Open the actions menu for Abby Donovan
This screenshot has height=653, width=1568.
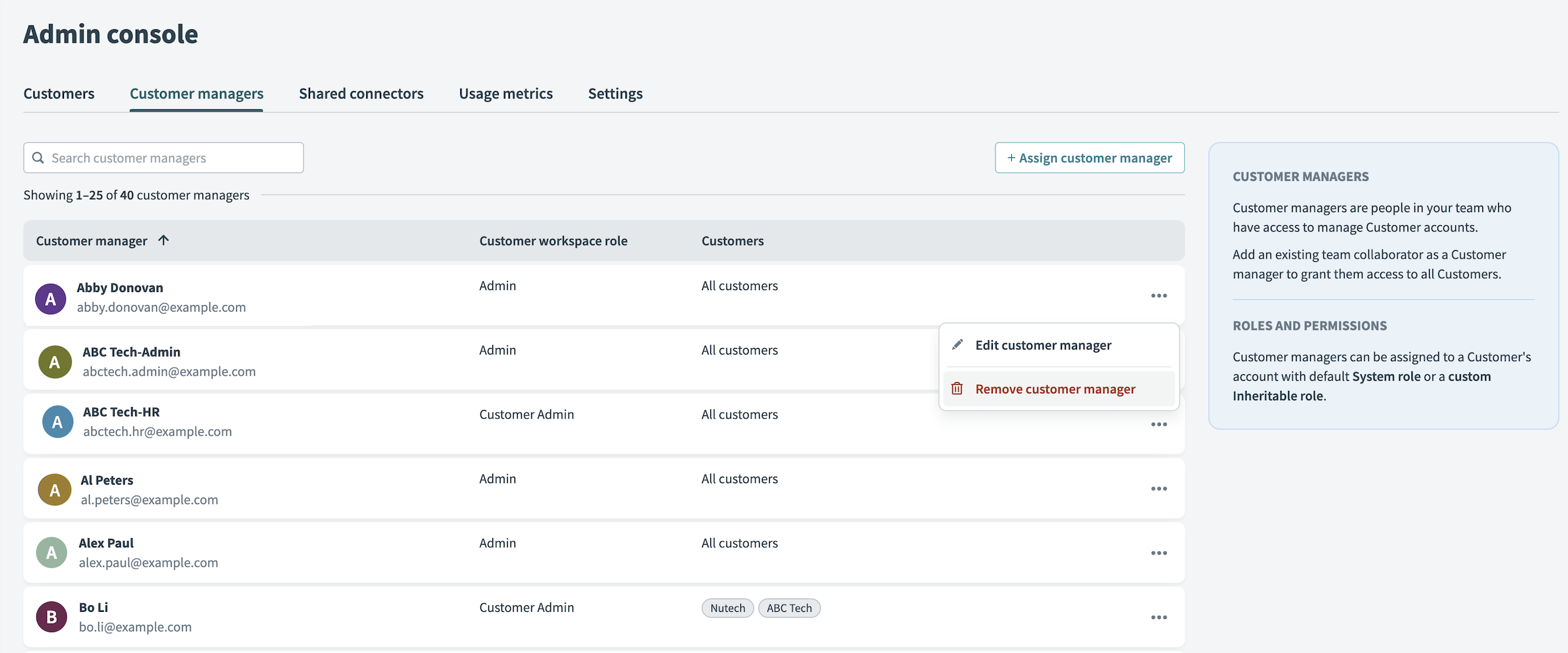tap(1159, 295)
